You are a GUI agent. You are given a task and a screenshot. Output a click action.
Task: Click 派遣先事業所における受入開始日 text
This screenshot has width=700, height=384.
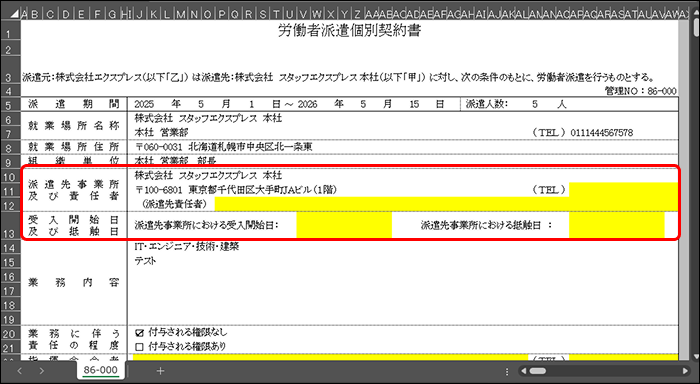(206, 225)
